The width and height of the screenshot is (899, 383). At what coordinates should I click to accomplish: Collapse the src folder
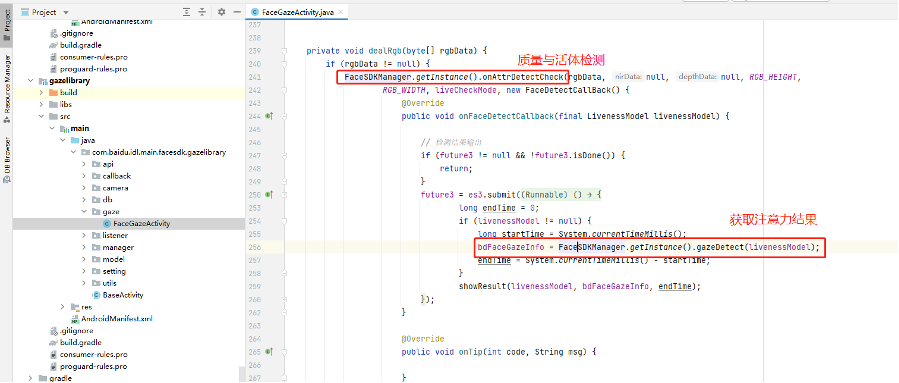pos(41,116)
